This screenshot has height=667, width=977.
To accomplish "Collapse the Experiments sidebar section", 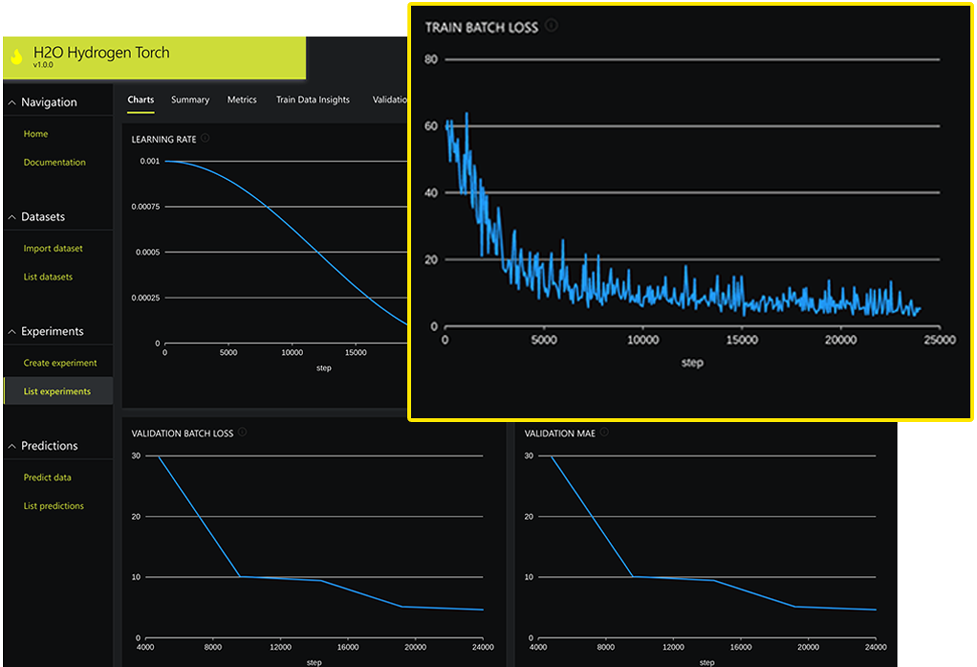I will point(11,331).
